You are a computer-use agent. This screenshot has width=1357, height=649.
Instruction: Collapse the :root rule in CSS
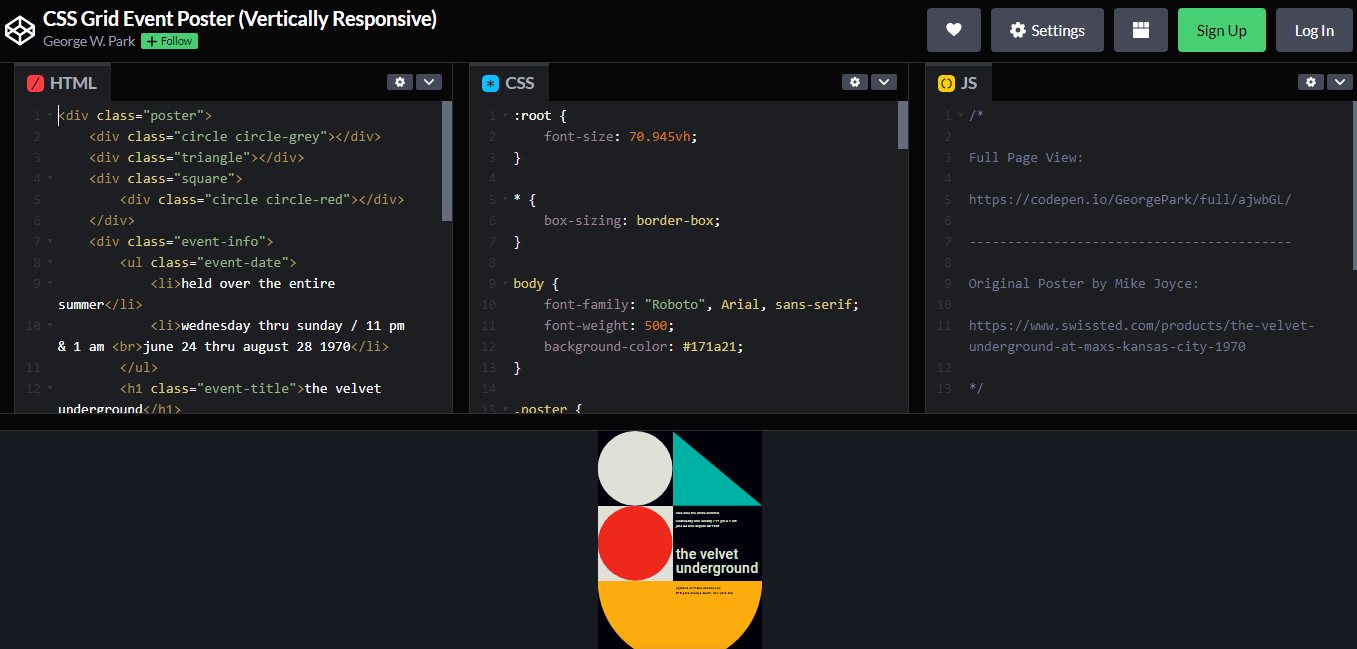(505, 116)
